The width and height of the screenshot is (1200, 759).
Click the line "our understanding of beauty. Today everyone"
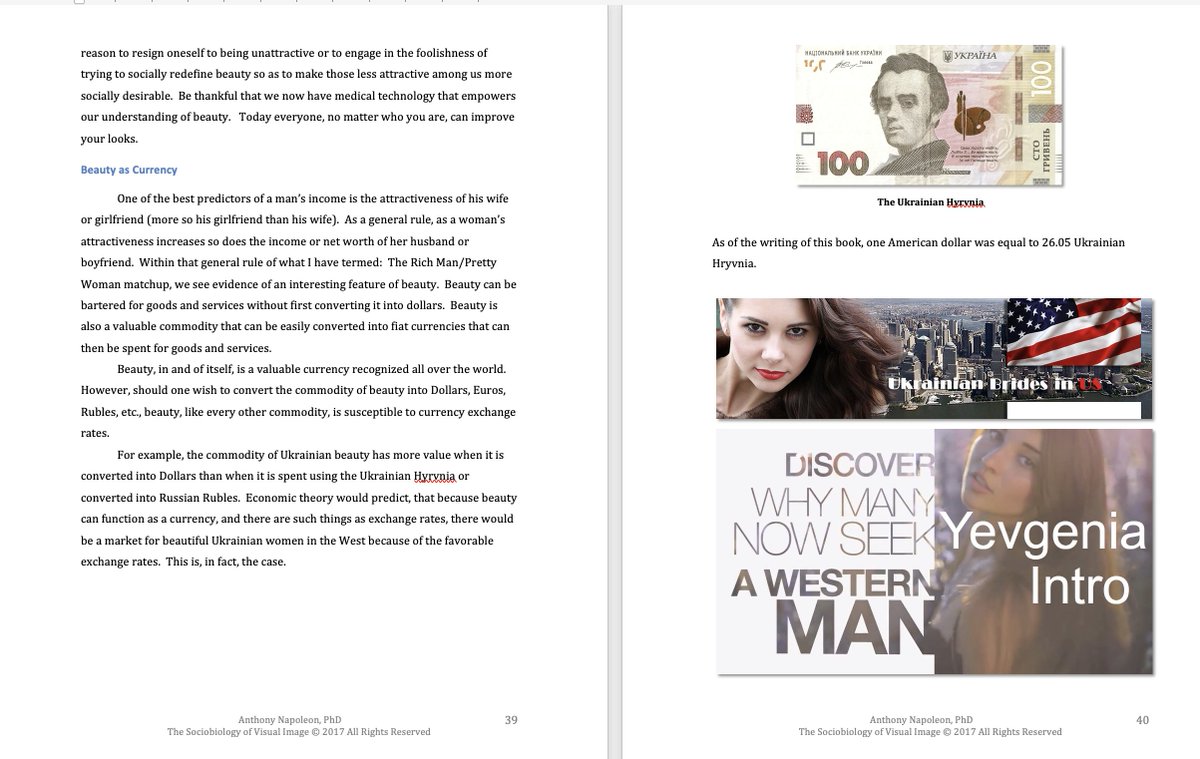(x=298, y=117)
